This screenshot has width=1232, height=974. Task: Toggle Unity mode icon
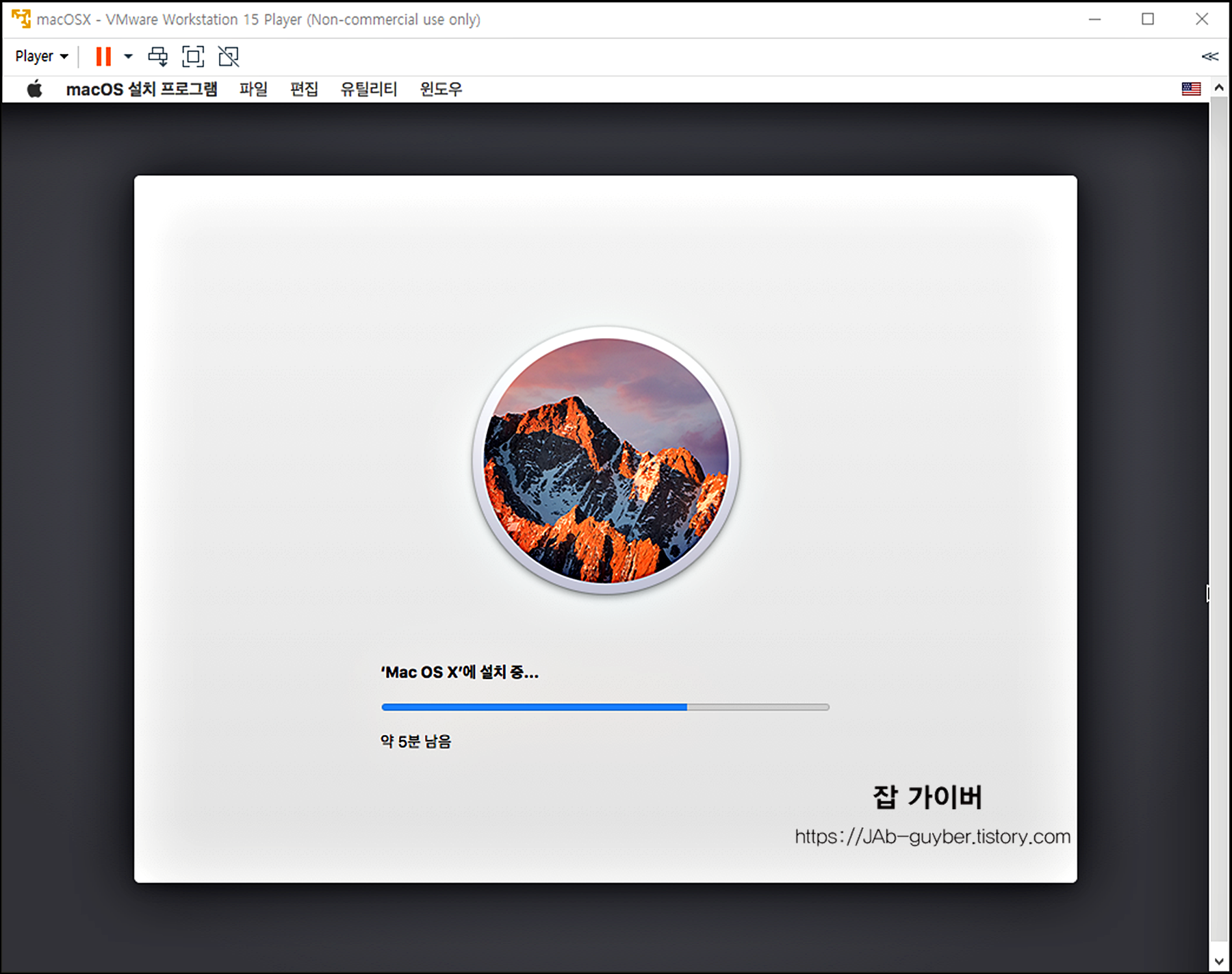(x=229, y=56)
